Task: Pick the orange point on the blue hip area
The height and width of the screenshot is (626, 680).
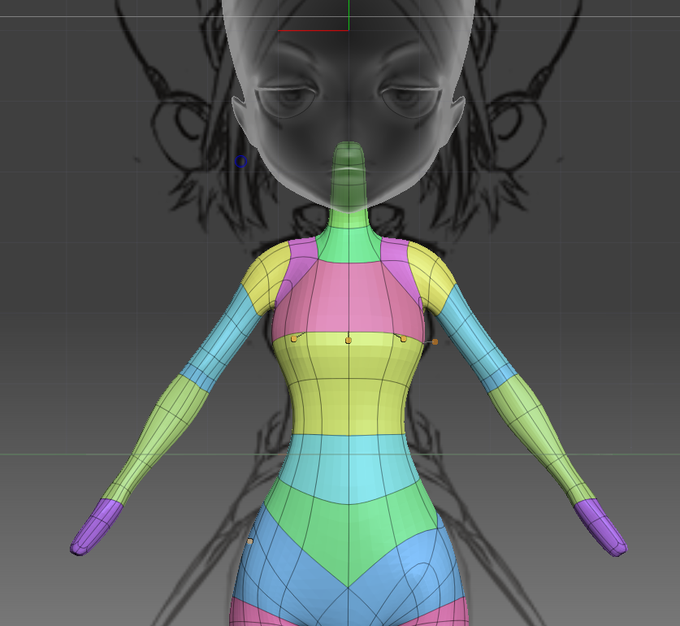Action: 250,541
